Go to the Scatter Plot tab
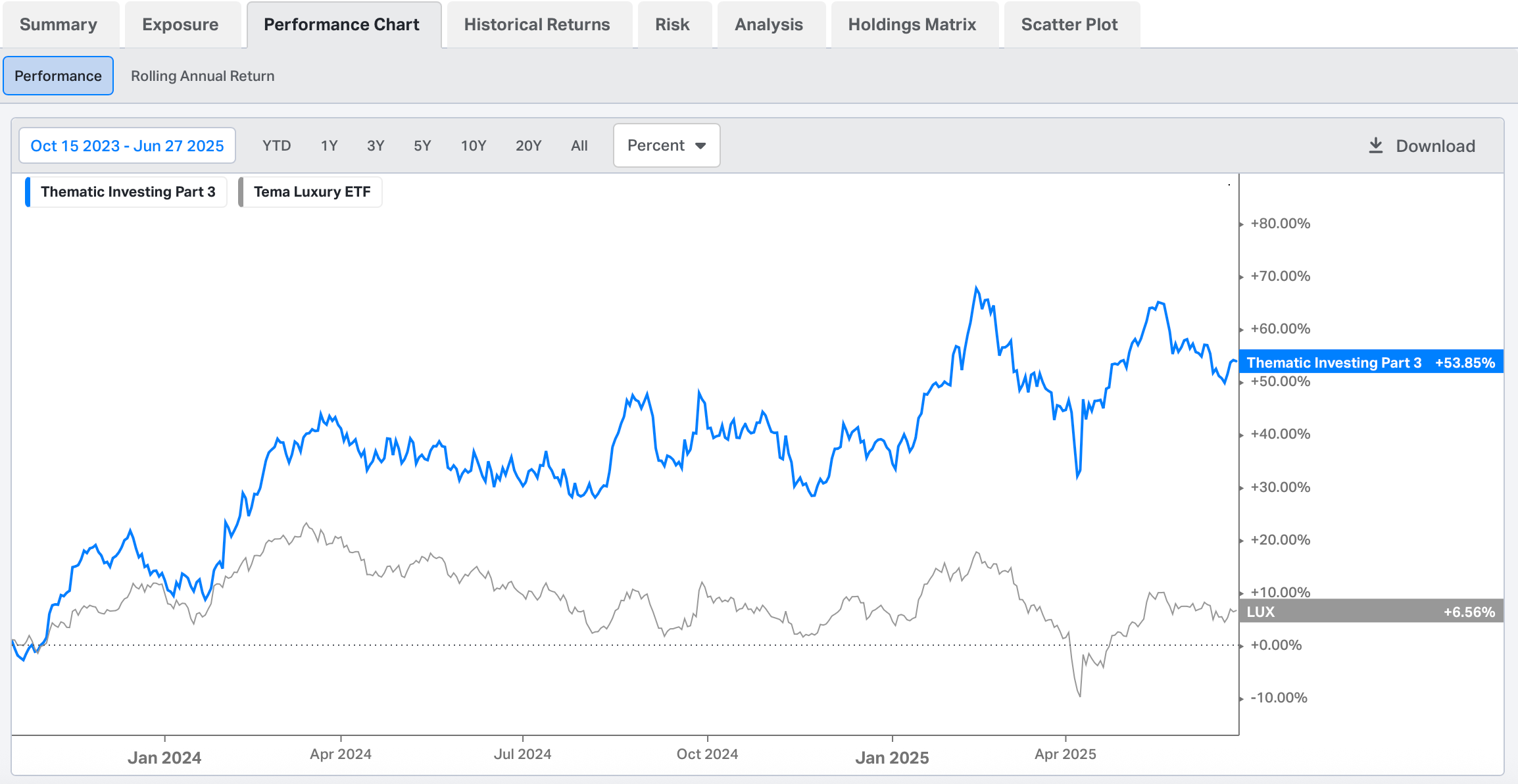The height and width of the screenshot is (784, 1518). [1069, 24]
